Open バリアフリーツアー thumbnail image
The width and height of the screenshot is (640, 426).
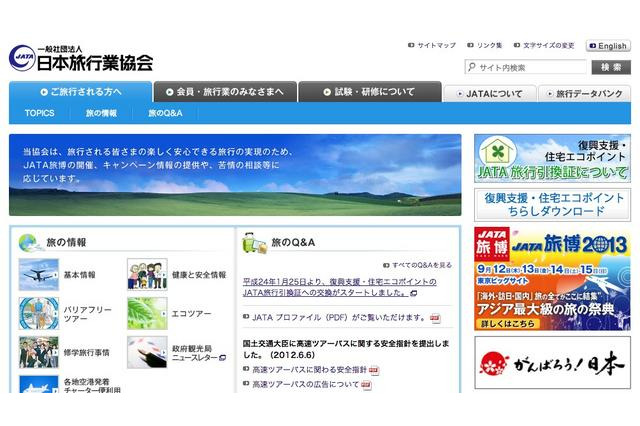tap(39, 313)
